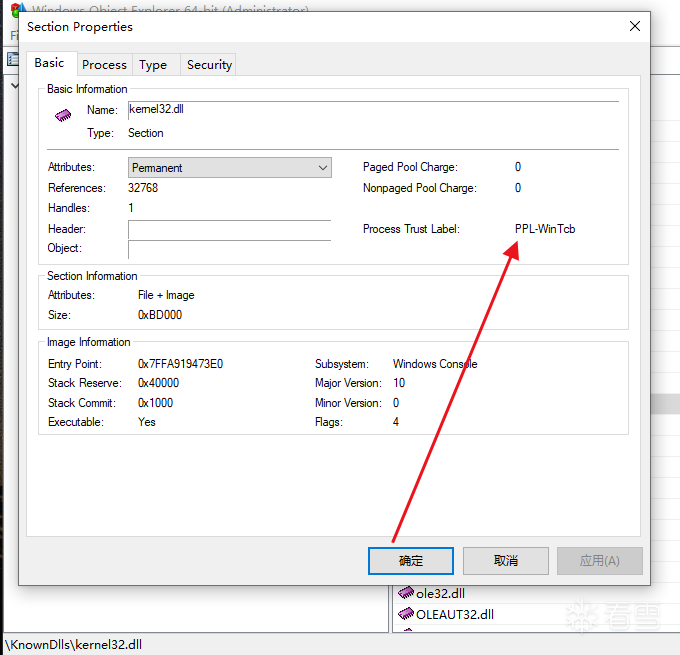Click the Header input field
The width and height of the screenshot is (680, 655).
229,229
